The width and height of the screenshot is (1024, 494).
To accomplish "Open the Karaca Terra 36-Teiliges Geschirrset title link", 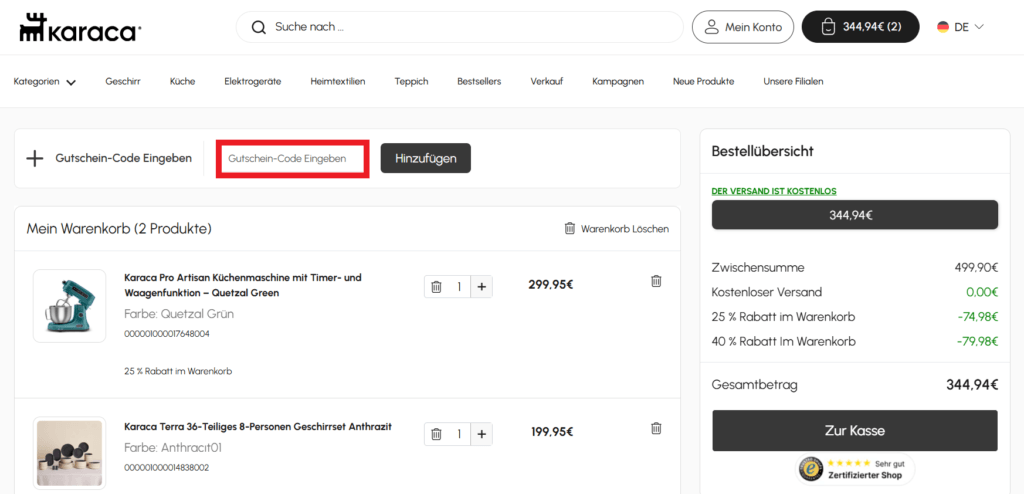I will point(258,427).
